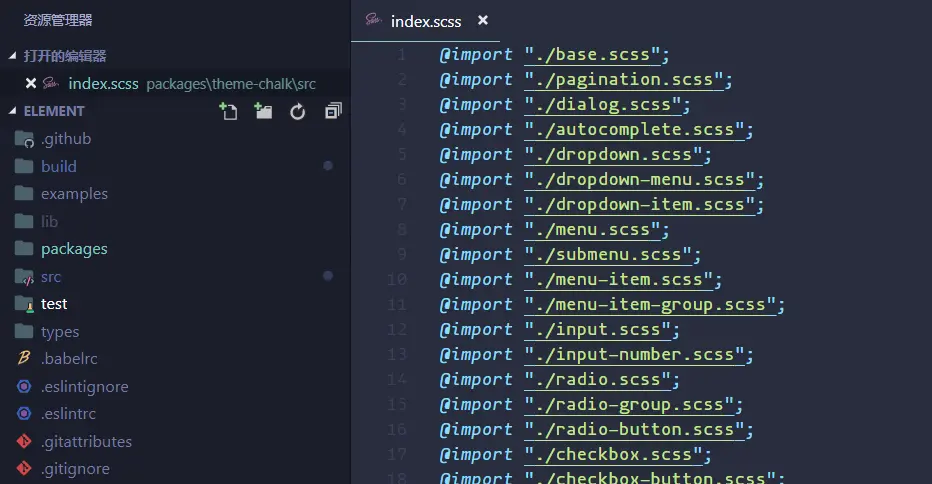
Task: Click the git icon beside .gitignore
Action: 24,469
